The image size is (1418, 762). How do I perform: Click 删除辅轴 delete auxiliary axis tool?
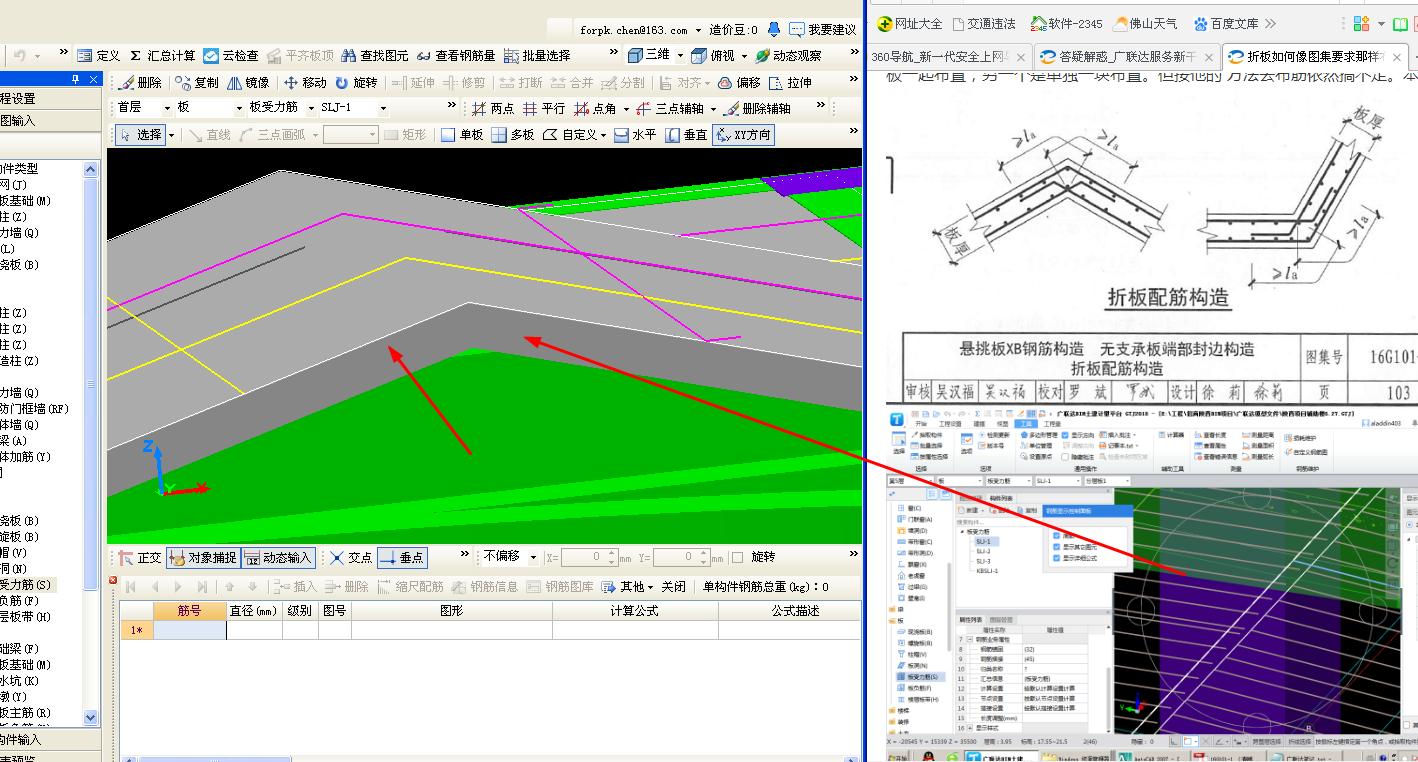(x=758, y=108)
